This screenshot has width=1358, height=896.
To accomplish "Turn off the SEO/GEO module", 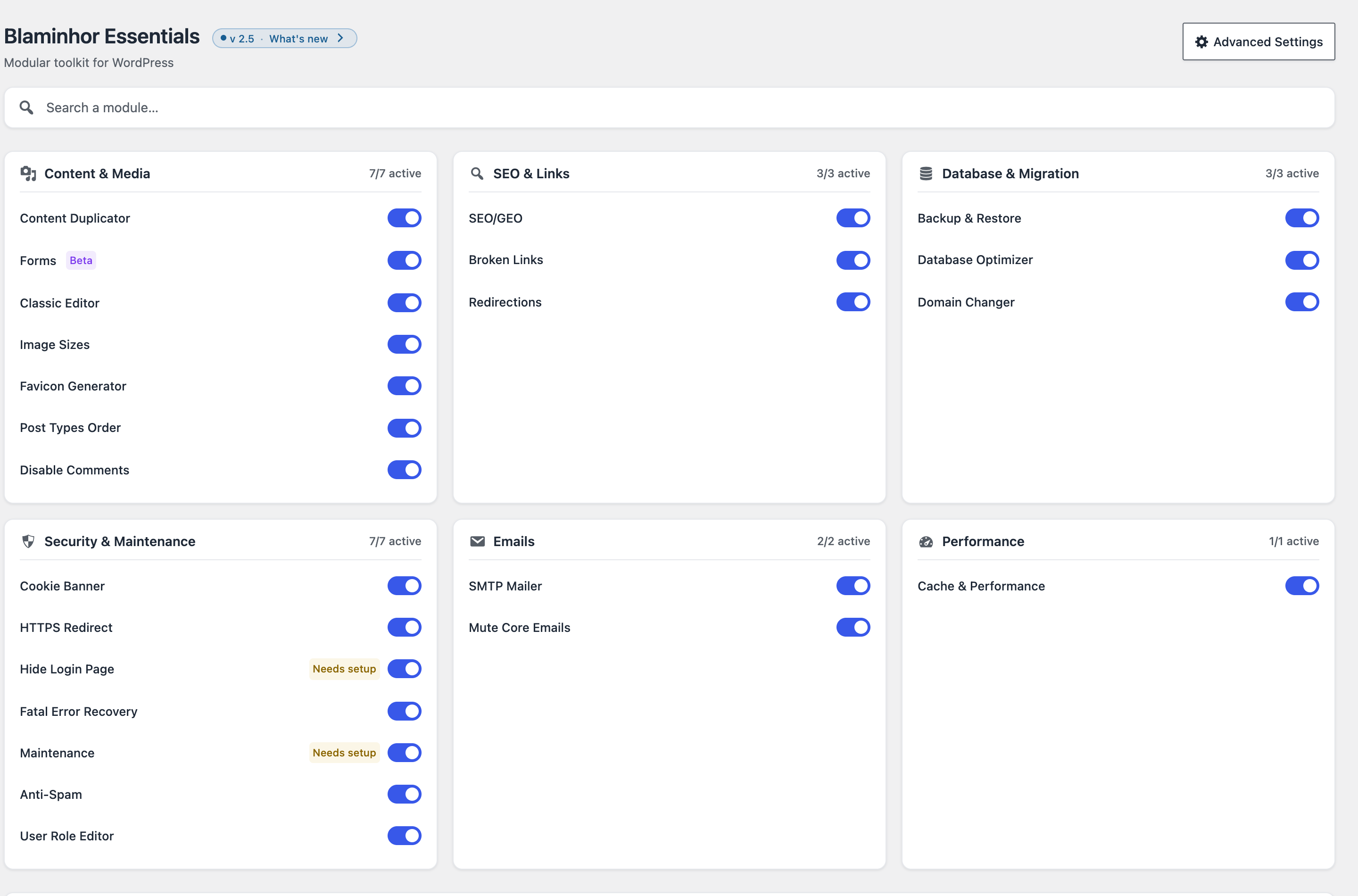I will pos(853,218).
